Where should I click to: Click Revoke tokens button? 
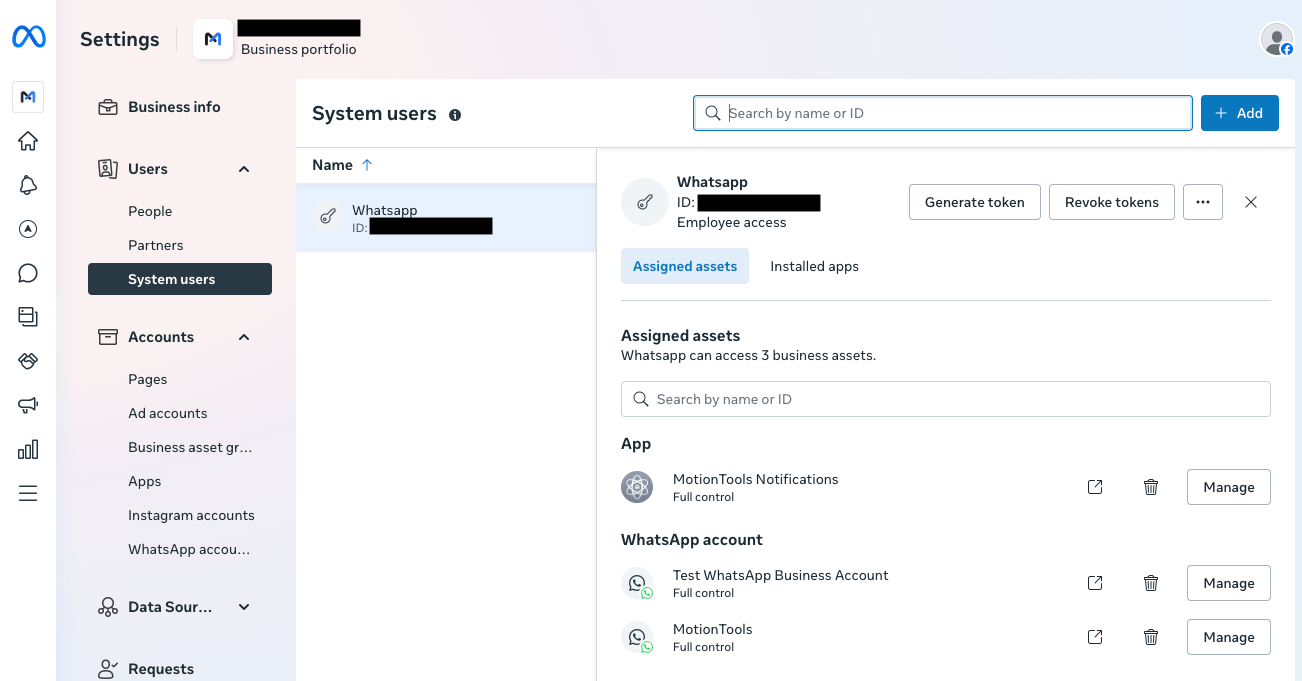(1112, 202)
